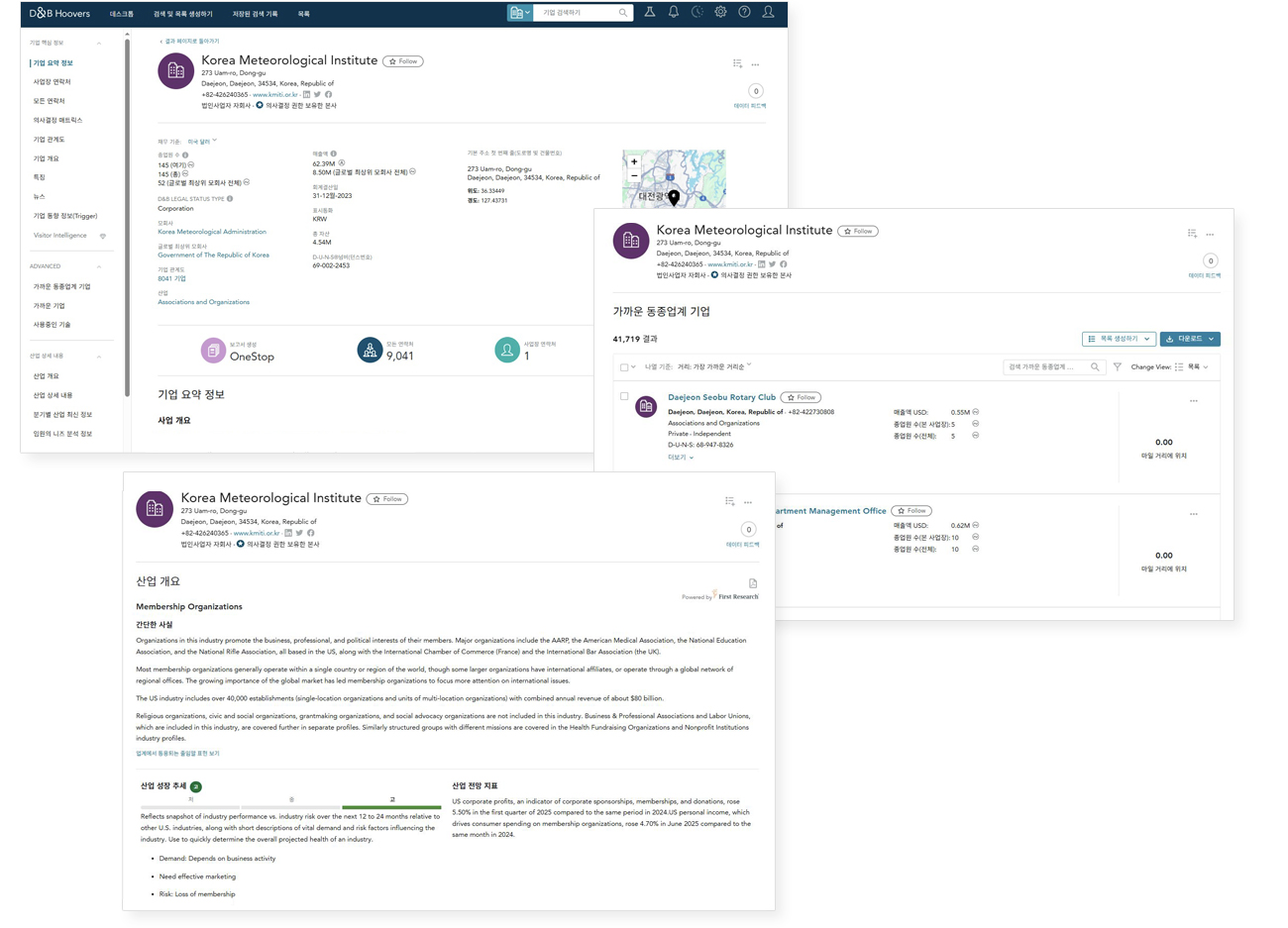The width and height of the screenshot is (1288, 928).
Task: Open the 다운로드 download dropdown
Action: pos(1190,339)
